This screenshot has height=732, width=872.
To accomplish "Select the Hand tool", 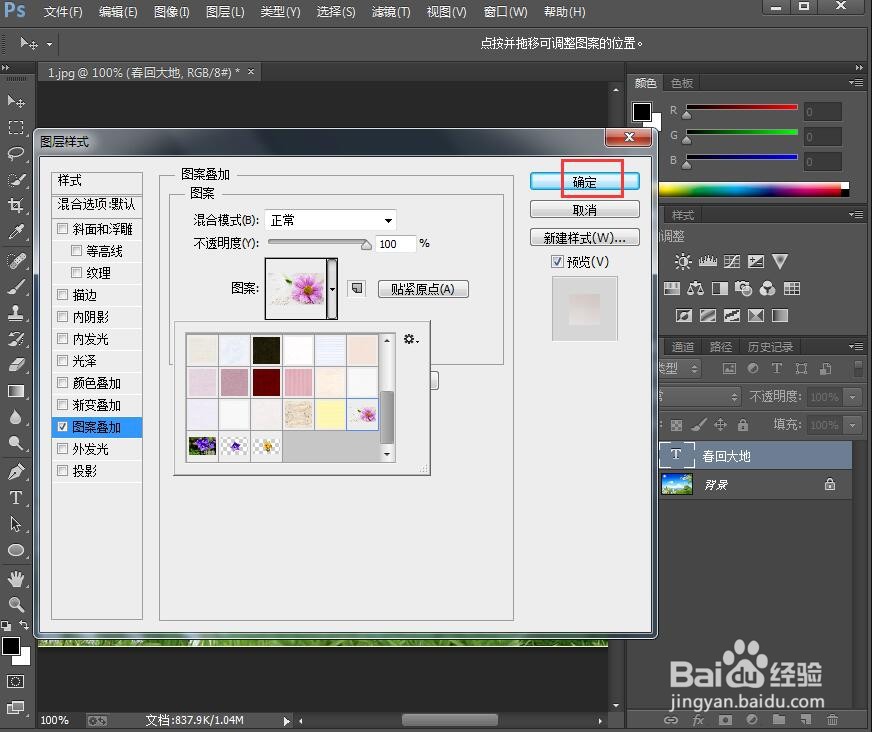I will click(x=16, y=579).
